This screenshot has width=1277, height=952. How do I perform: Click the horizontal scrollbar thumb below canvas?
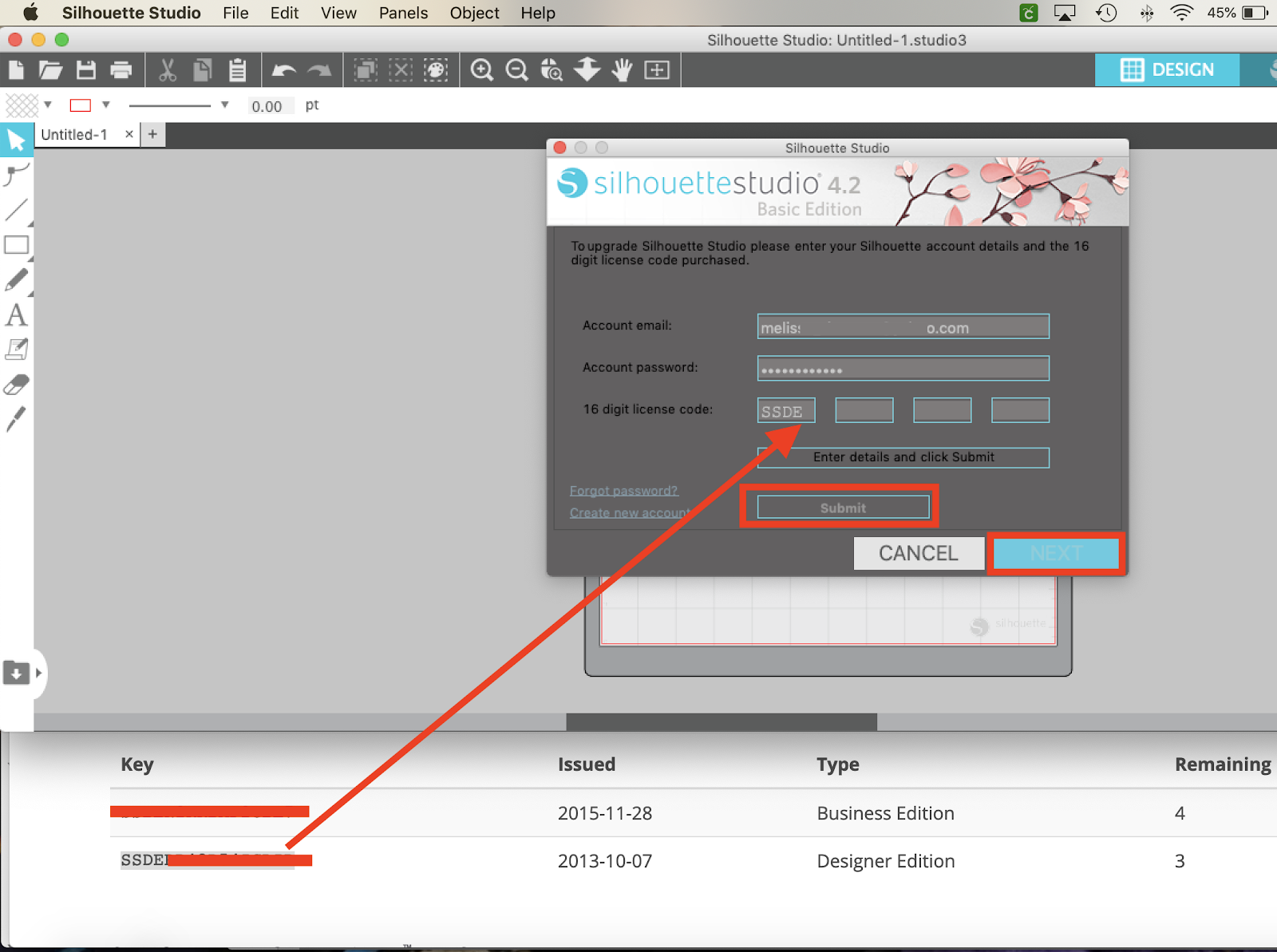[722, 721]
